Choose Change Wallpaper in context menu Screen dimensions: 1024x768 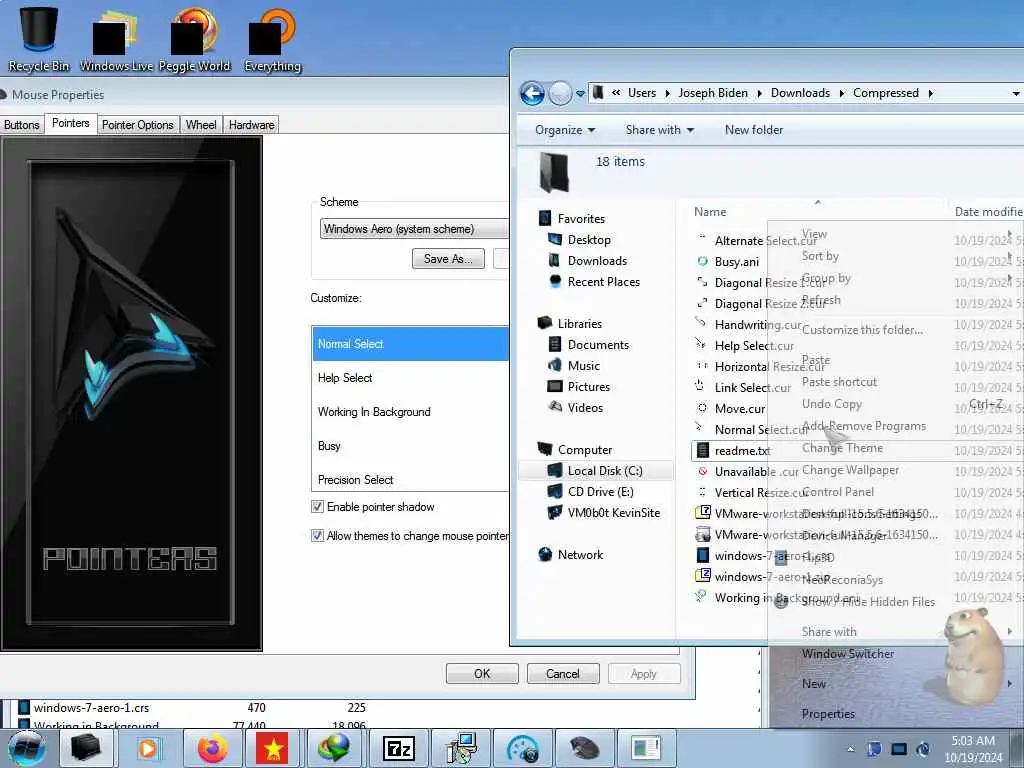coord(850,470)
